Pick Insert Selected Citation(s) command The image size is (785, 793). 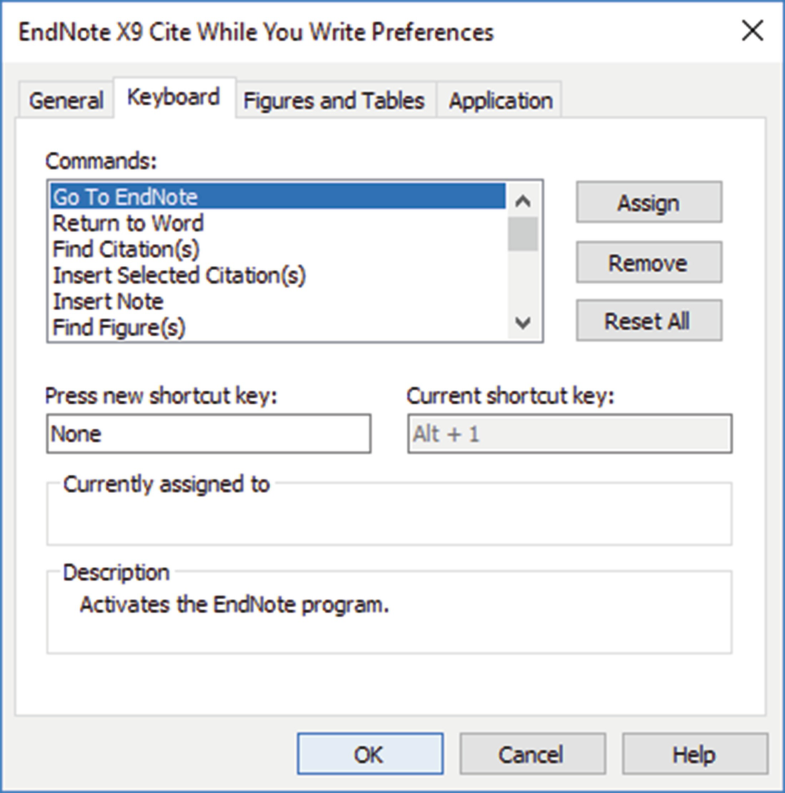(x=278, y=276)
